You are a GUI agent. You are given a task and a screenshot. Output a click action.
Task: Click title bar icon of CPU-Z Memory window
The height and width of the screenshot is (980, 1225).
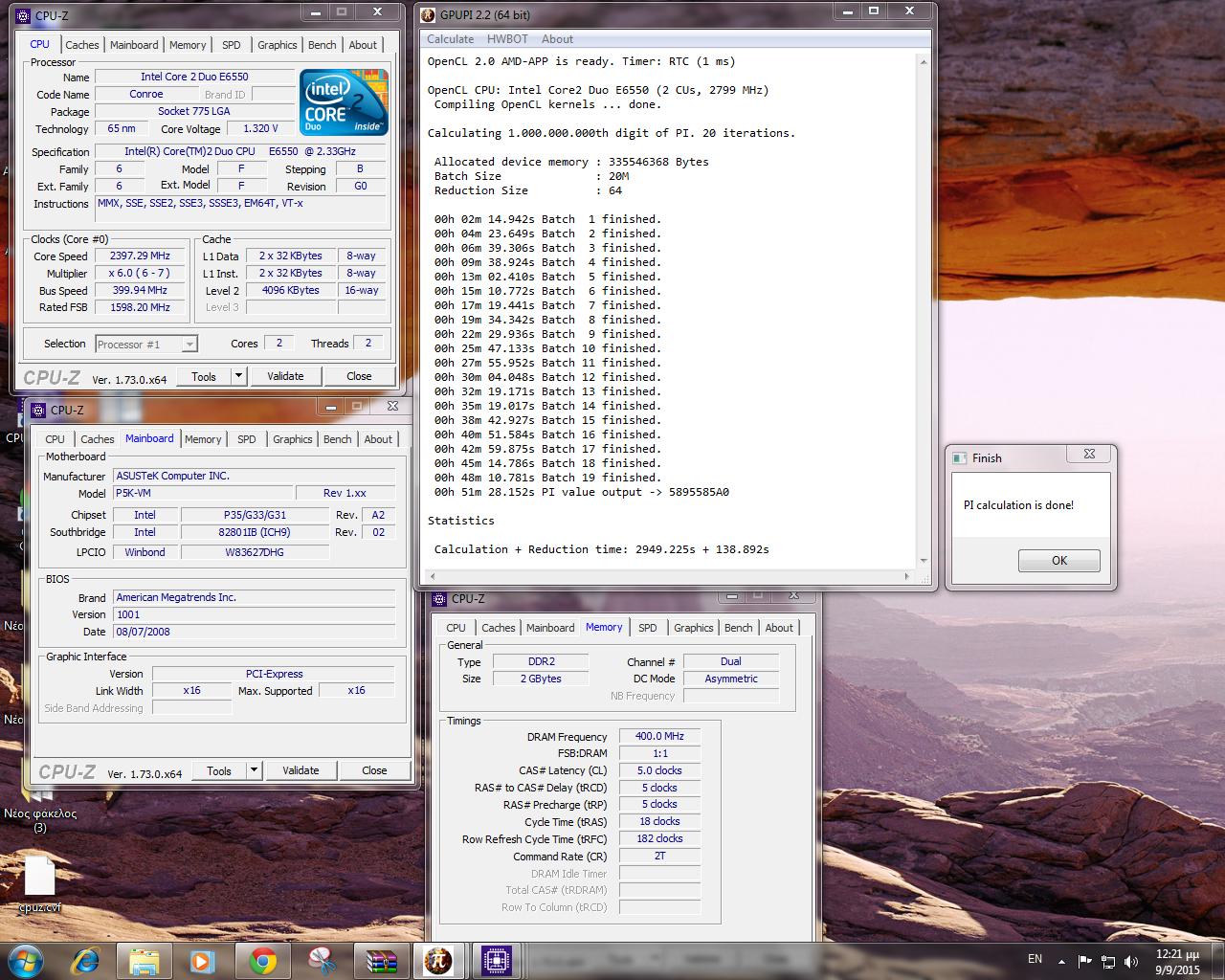coord(439,599)
